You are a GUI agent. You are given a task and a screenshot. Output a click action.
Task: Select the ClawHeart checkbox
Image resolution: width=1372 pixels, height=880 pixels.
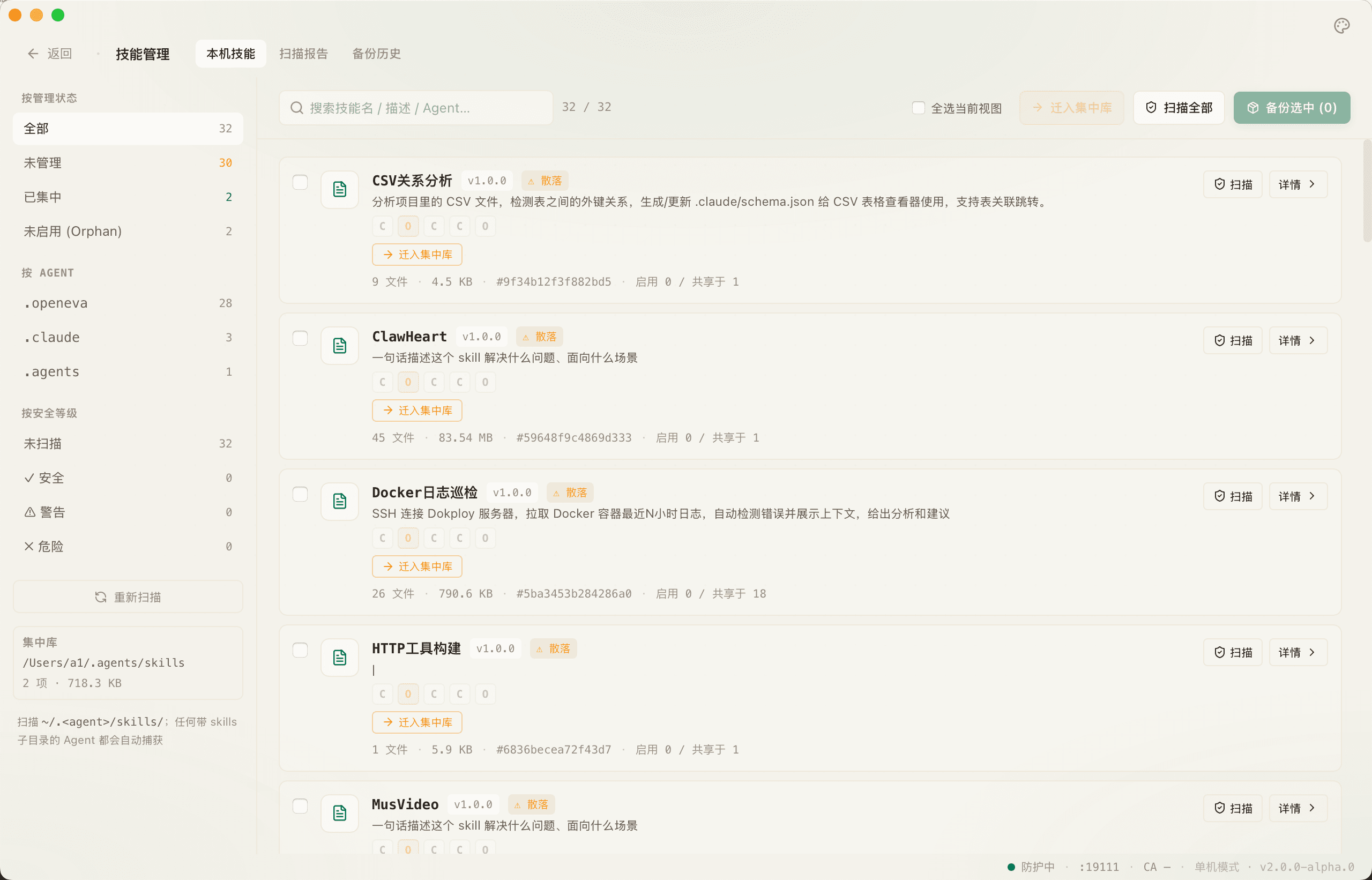coord(300,338)
